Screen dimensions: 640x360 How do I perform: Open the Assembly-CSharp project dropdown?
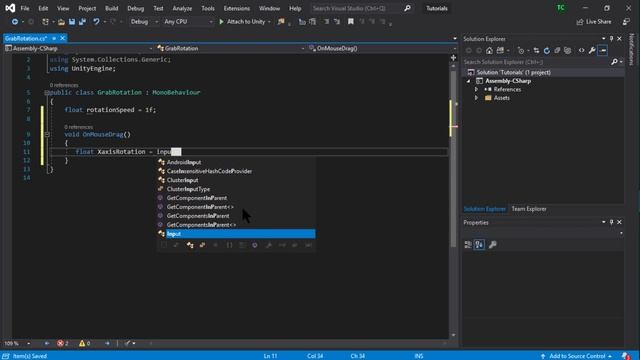tap(78, 48)
